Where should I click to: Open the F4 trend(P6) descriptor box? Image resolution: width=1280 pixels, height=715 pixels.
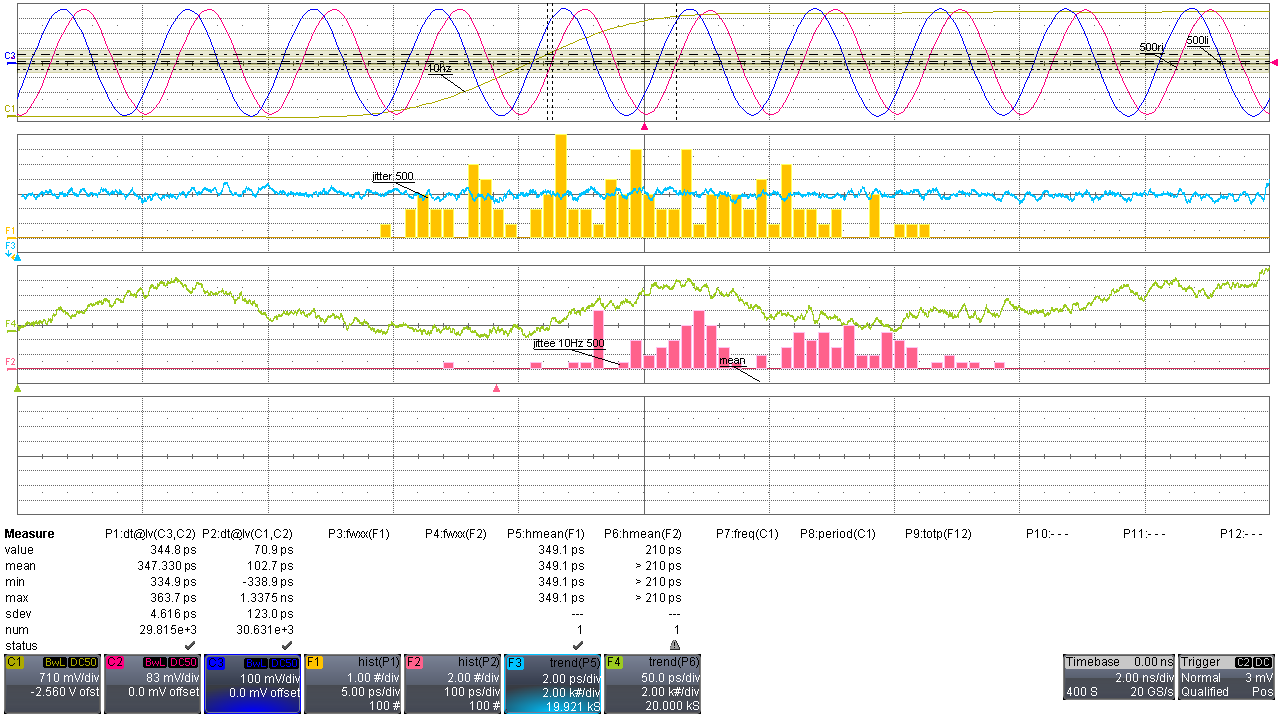click(x=652, y=684)
